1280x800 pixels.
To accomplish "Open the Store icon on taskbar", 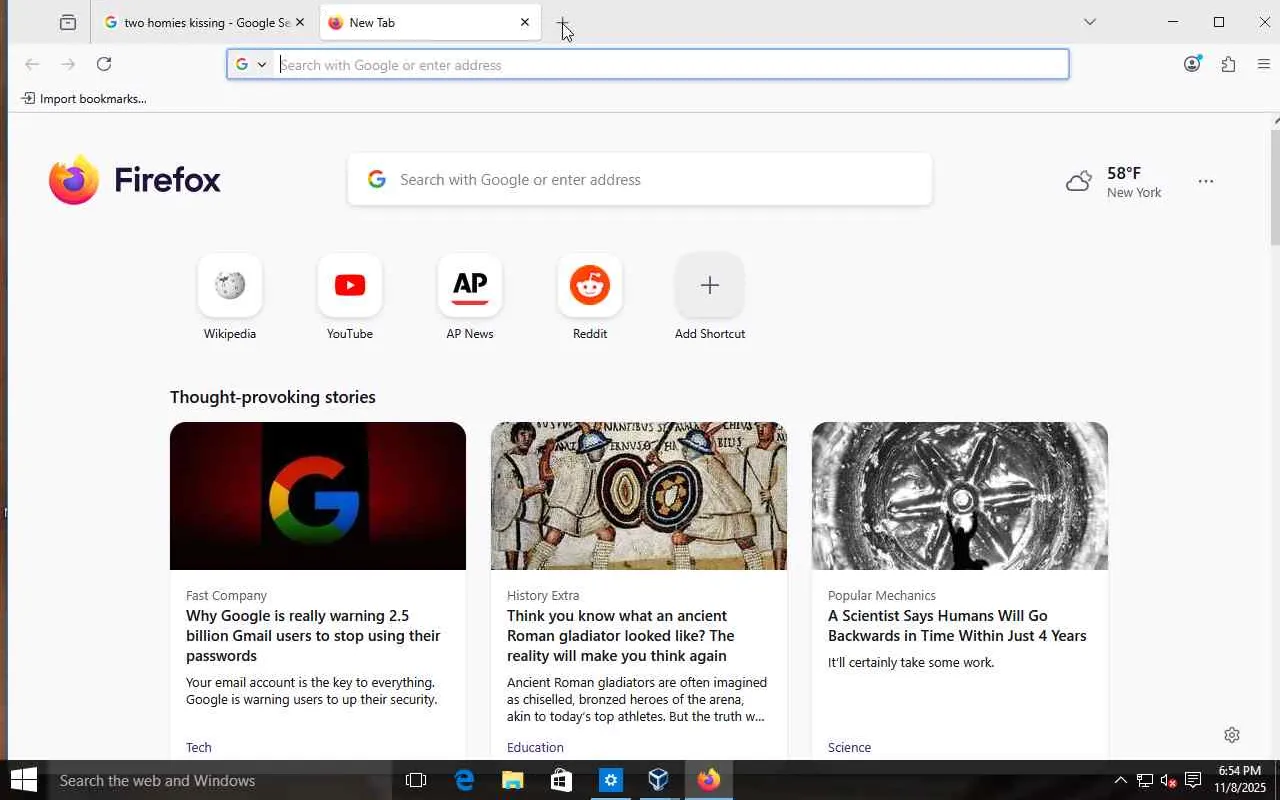I will (x=561, y=780).
